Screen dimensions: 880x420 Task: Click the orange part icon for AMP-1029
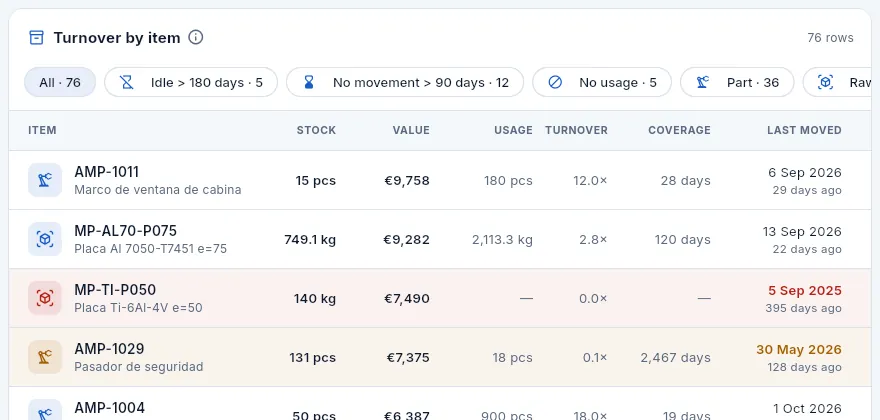click(x=45, y=357)
